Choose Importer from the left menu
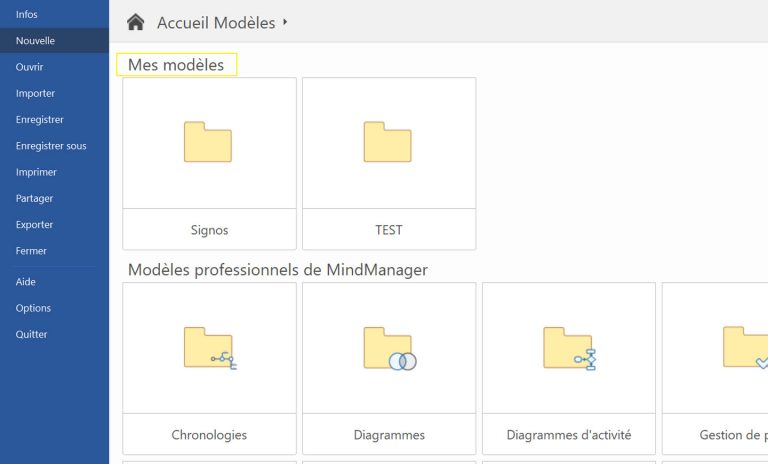 coord(35,93)
